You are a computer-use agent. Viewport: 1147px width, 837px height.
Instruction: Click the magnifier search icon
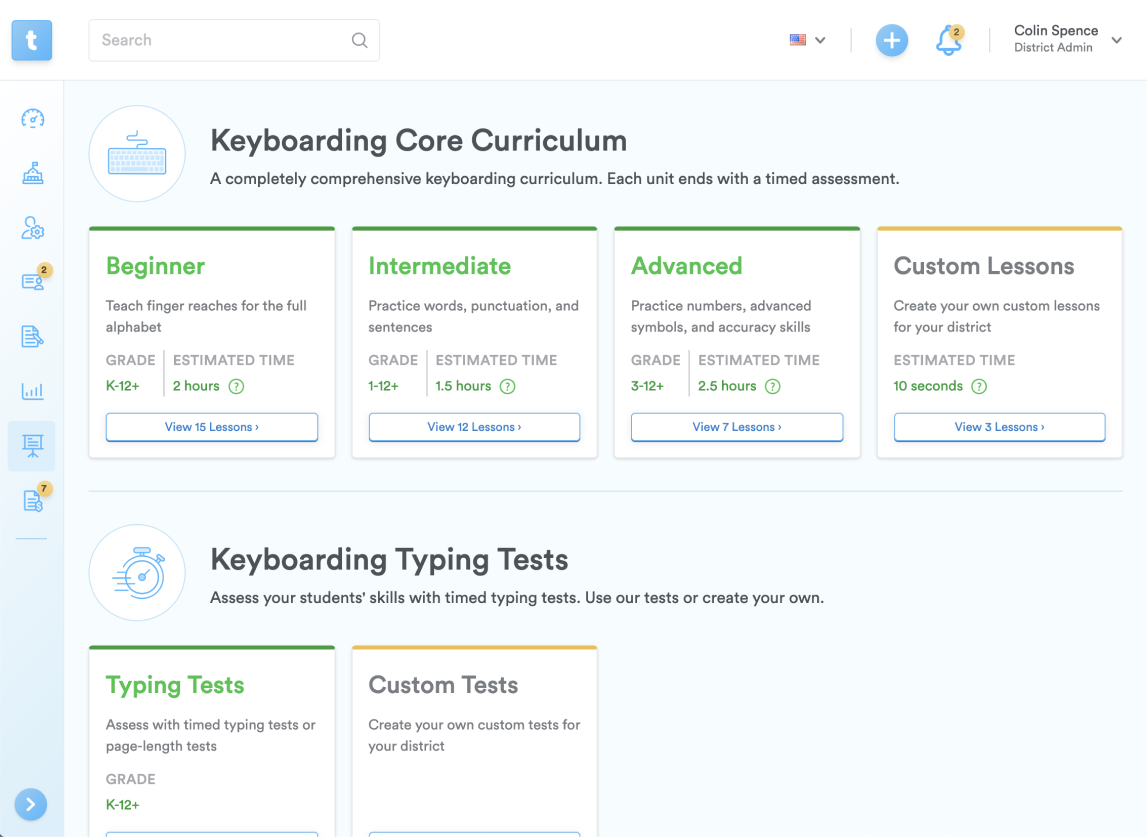click(359, 40)
